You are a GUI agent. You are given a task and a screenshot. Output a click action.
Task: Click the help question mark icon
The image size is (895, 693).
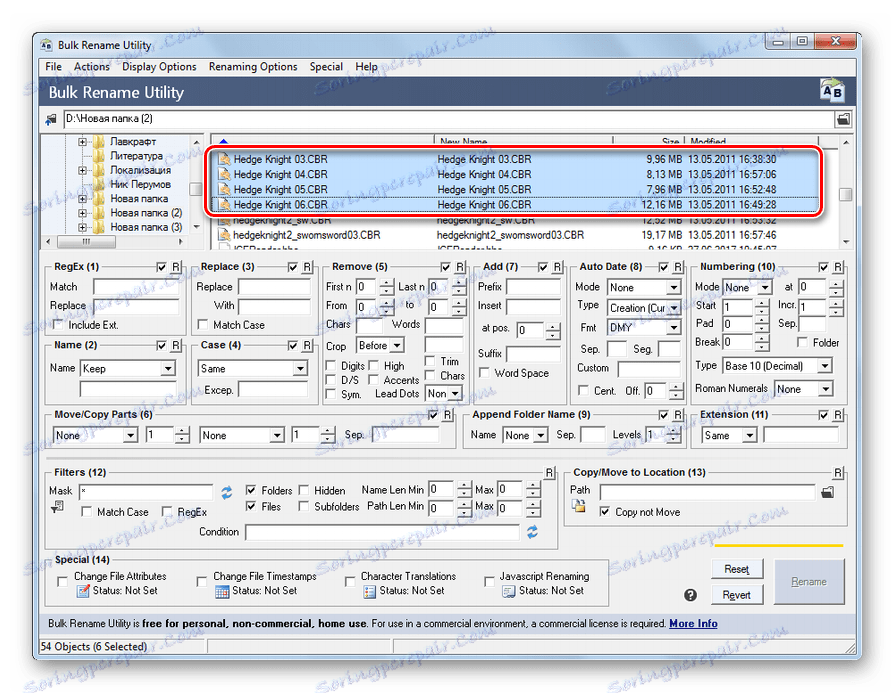click(x=690, y=595)
